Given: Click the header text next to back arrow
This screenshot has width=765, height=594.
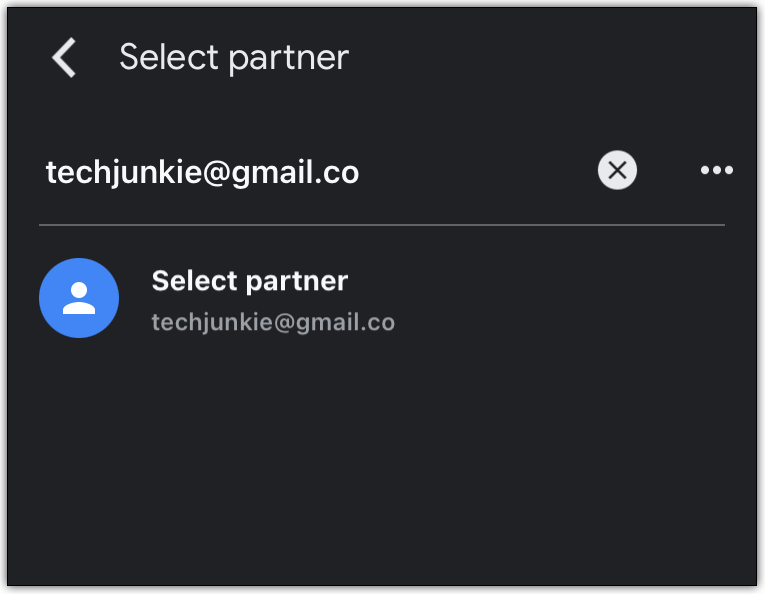Looking at the screenshot, I should point(234,57).
